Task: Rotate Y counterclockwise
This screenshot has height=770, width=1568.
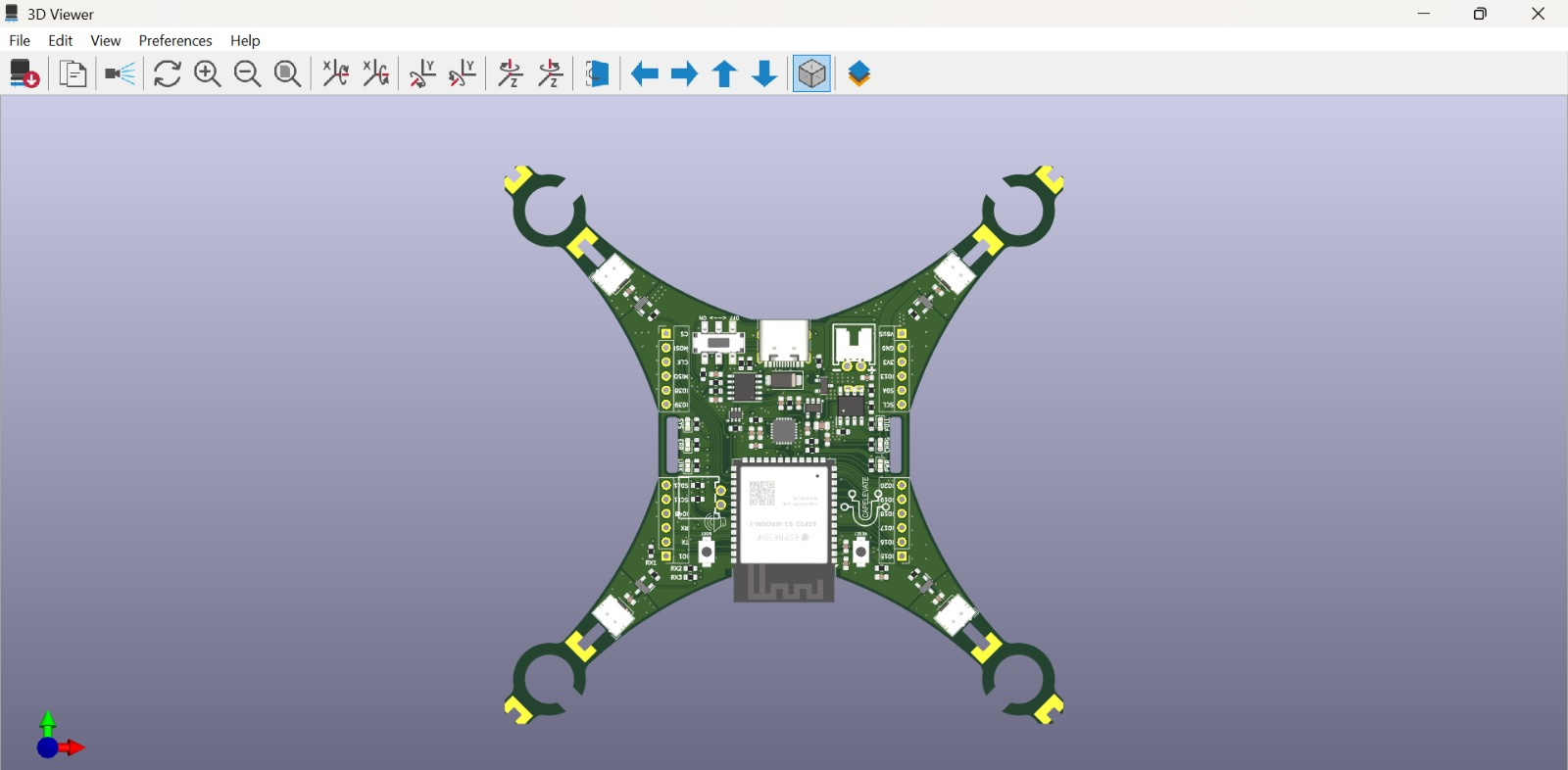Action: (464, 73)
